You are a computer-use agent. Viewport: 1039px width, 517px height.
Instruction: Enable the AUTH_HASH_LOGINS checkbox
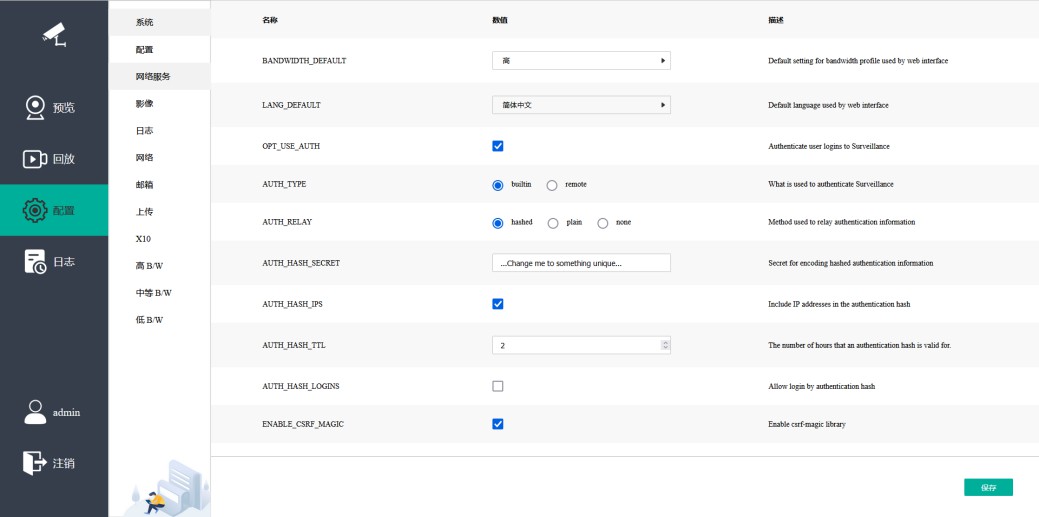coord(498,386)
